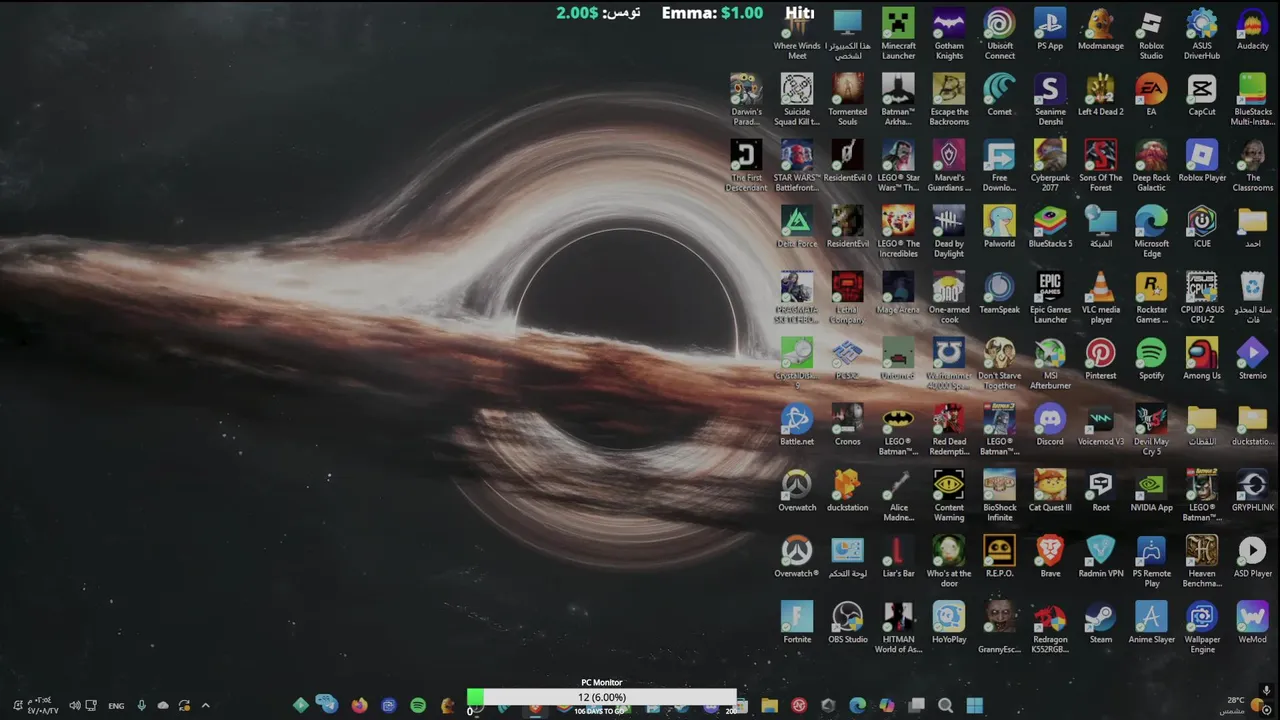
Task: Select The First Descendant icon
Action: pyautogui.click(x=746, y=166)
